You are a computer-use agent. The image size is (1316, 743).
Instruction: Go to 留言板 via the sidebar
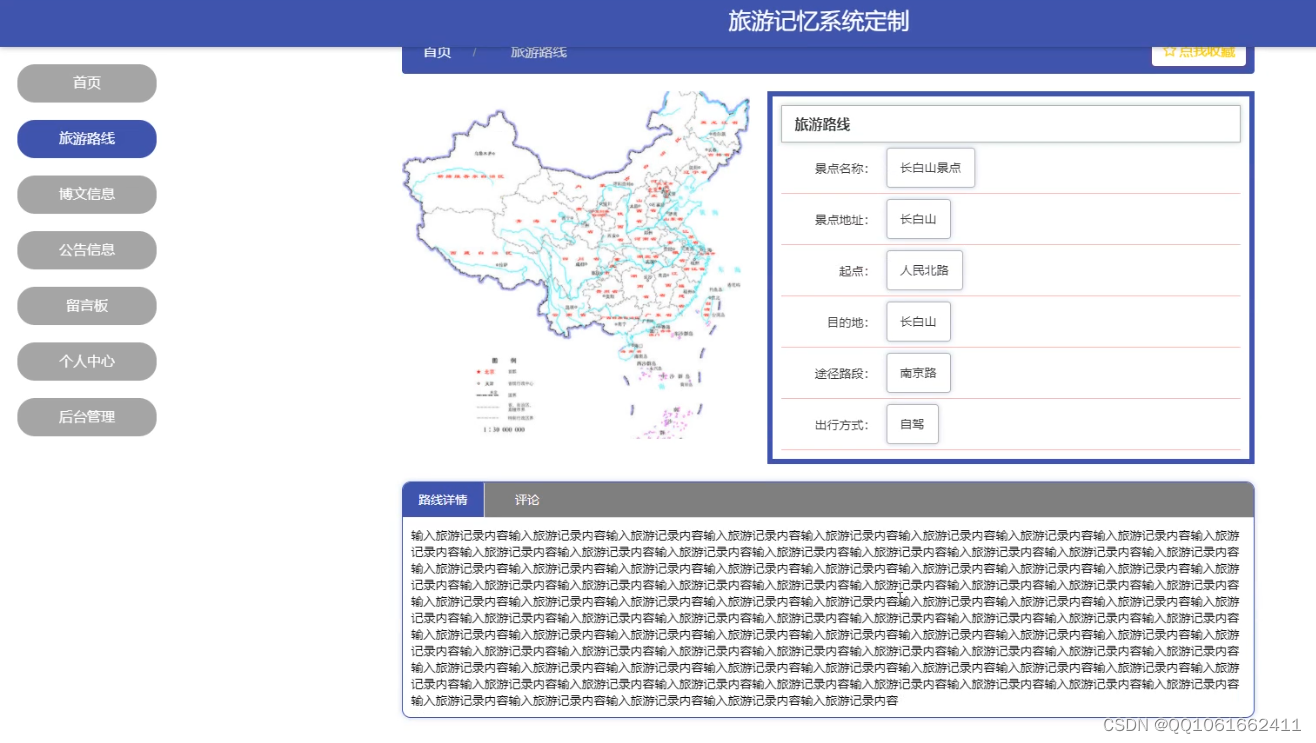pos(86,305)
